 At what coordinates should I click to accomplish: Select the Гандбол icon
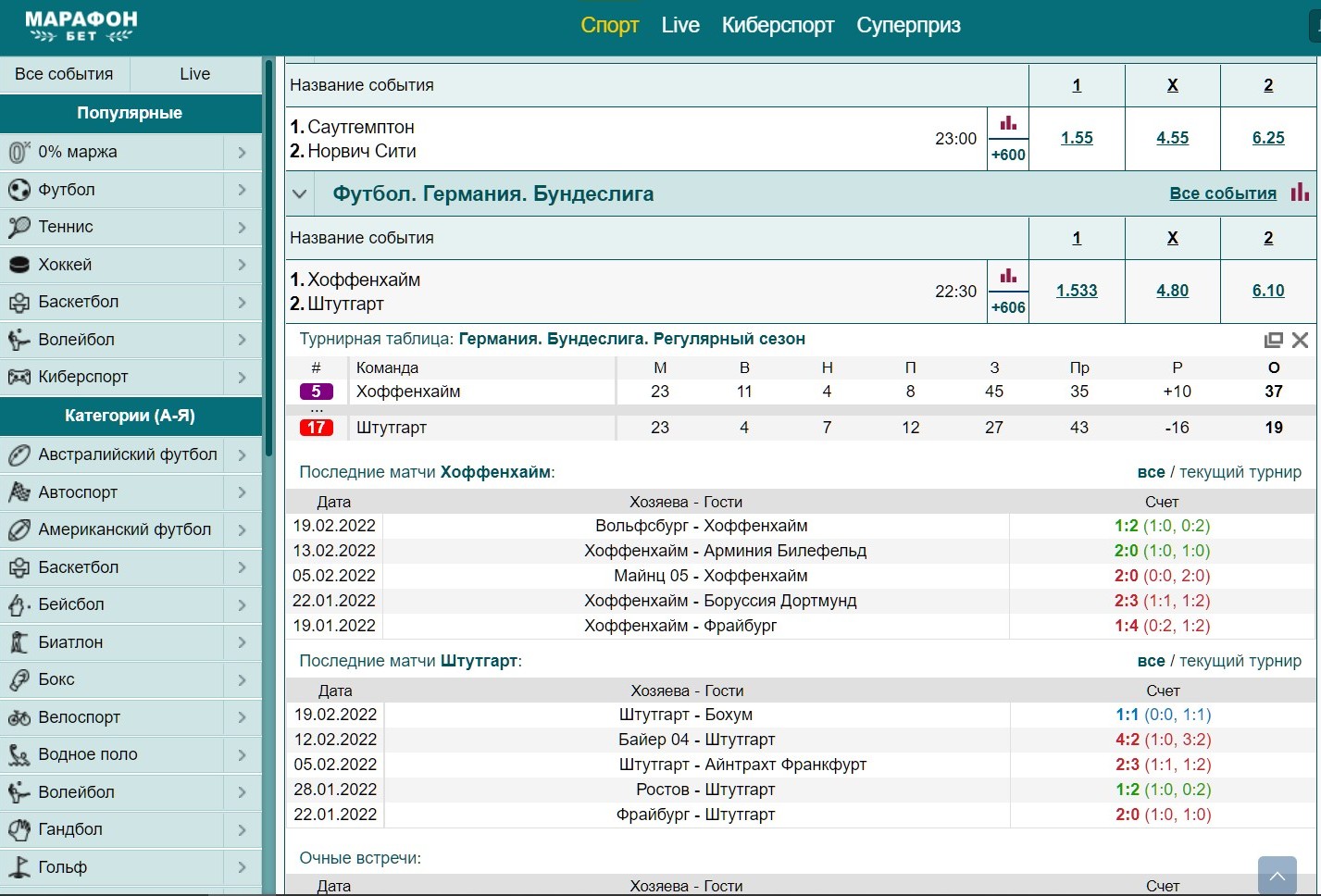coord(19,829)
